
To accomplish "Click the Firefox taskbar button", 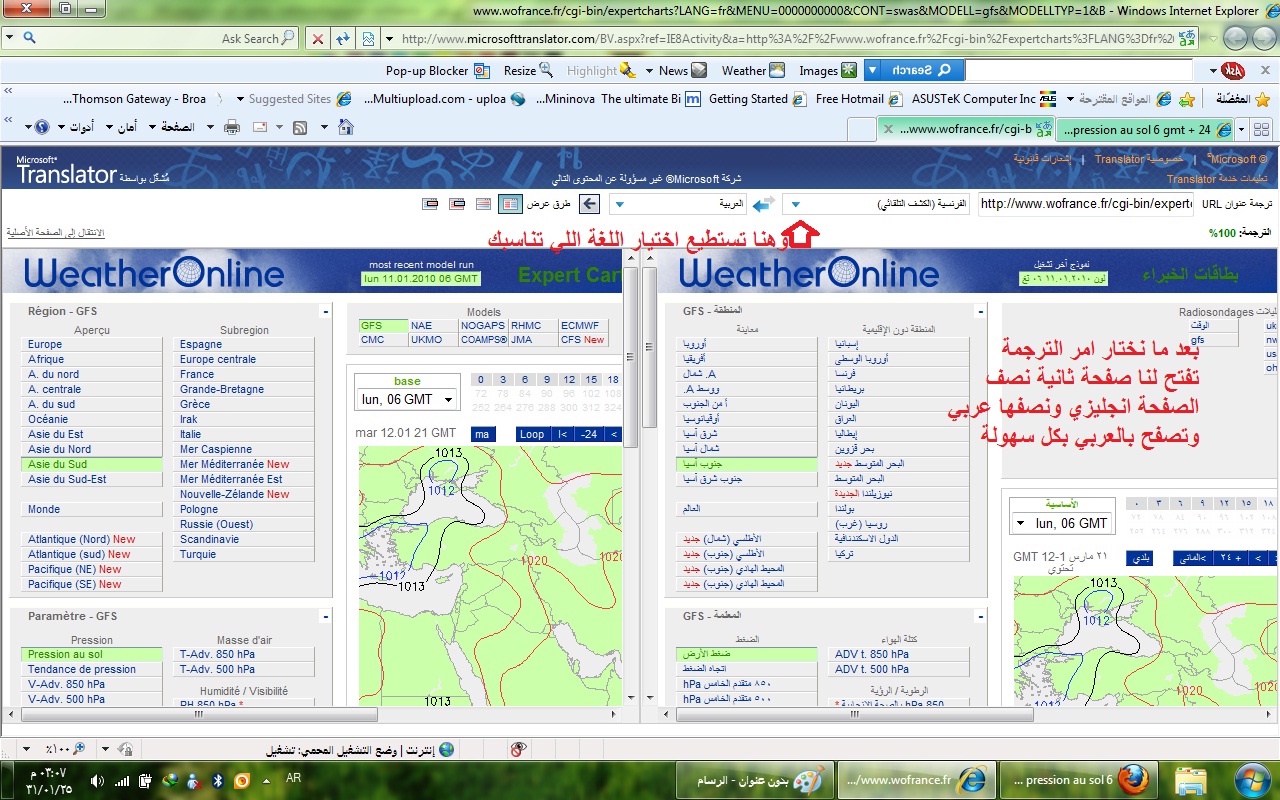I will [x=1077, y=780].
